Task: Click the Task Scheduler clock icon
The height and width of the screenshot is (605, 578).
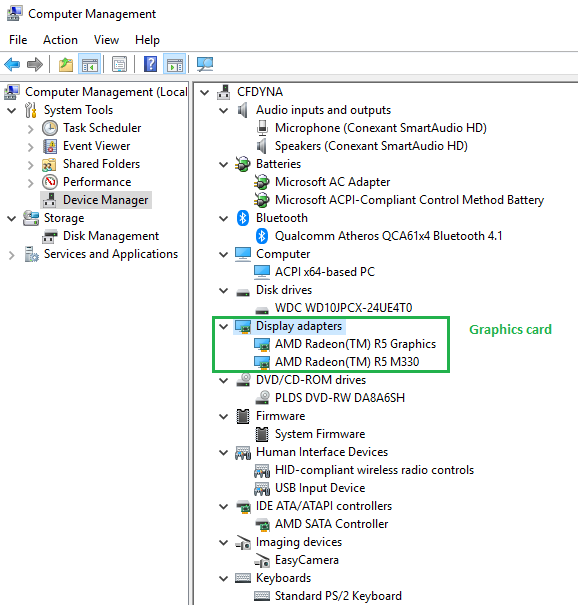Action: click(50, 128)
